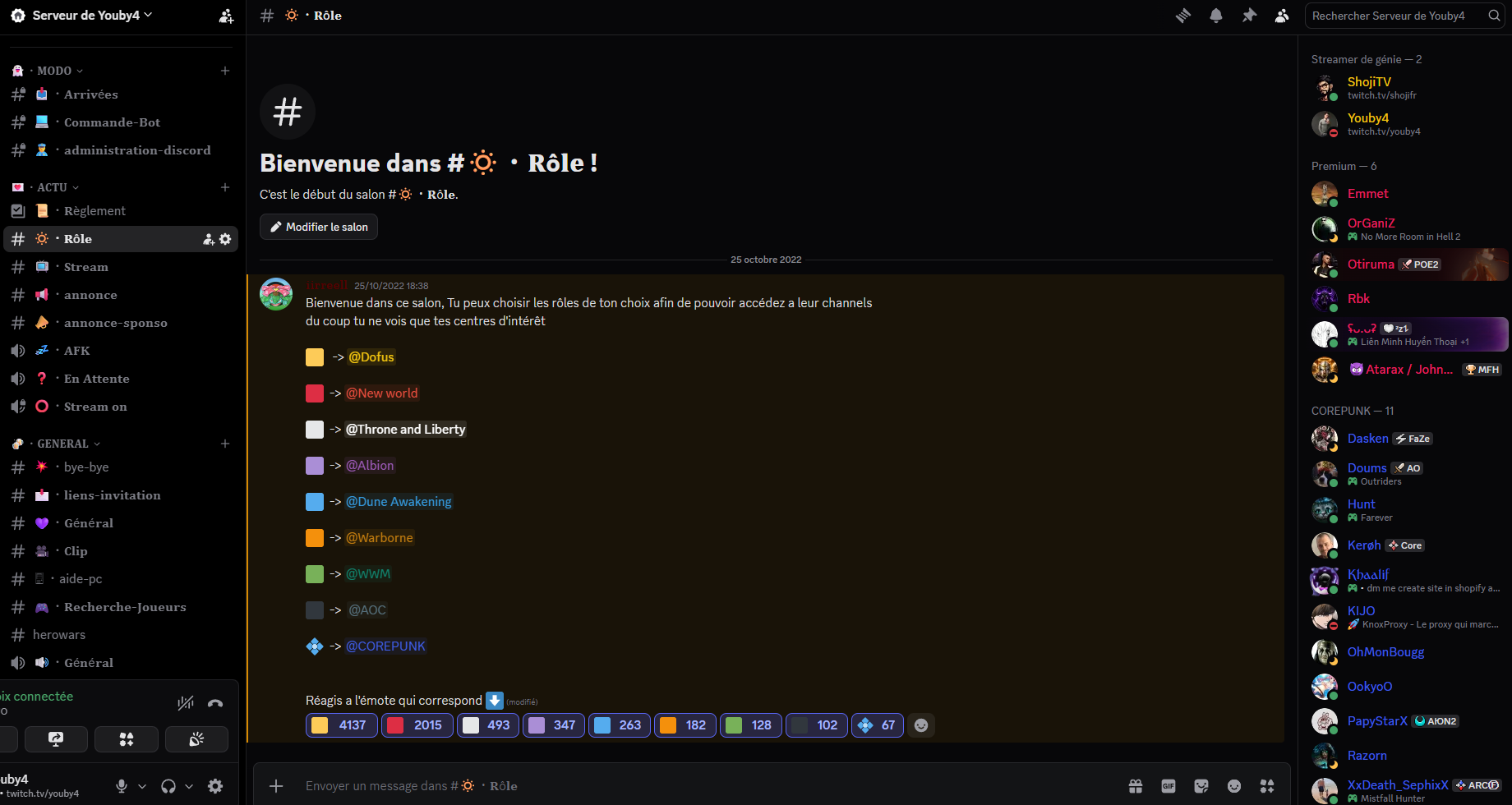
Task: Click the message author's avatar
Action: tap(276, 294)
